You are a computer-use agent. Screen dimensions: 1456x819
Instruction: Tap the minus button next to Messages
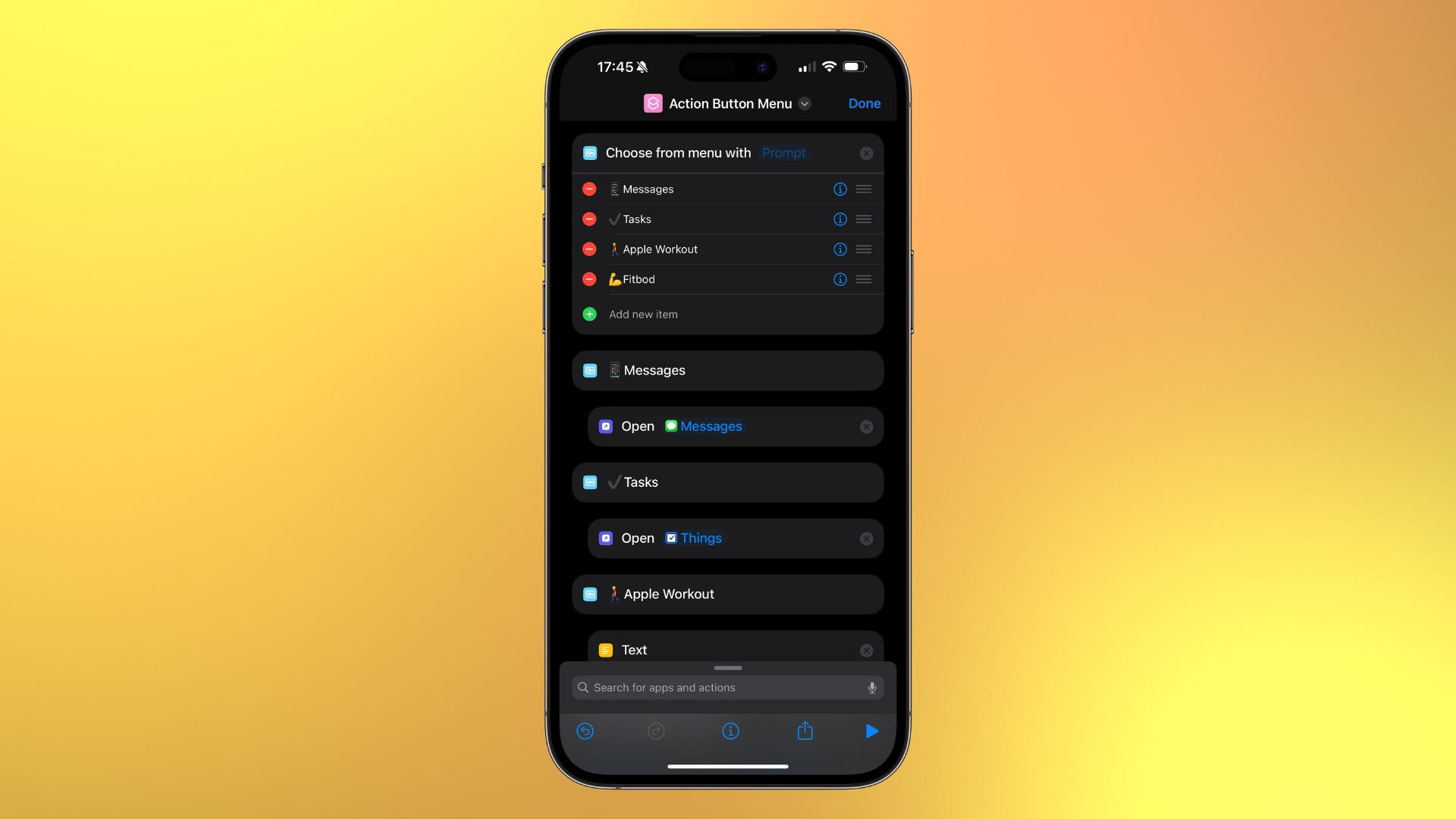[x=590, y=189]
